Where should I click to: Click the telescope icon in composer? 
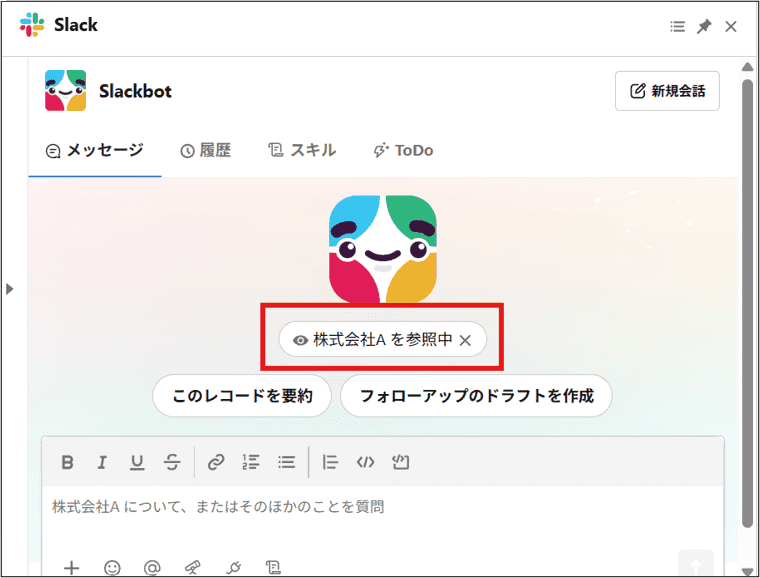point(192,567)
